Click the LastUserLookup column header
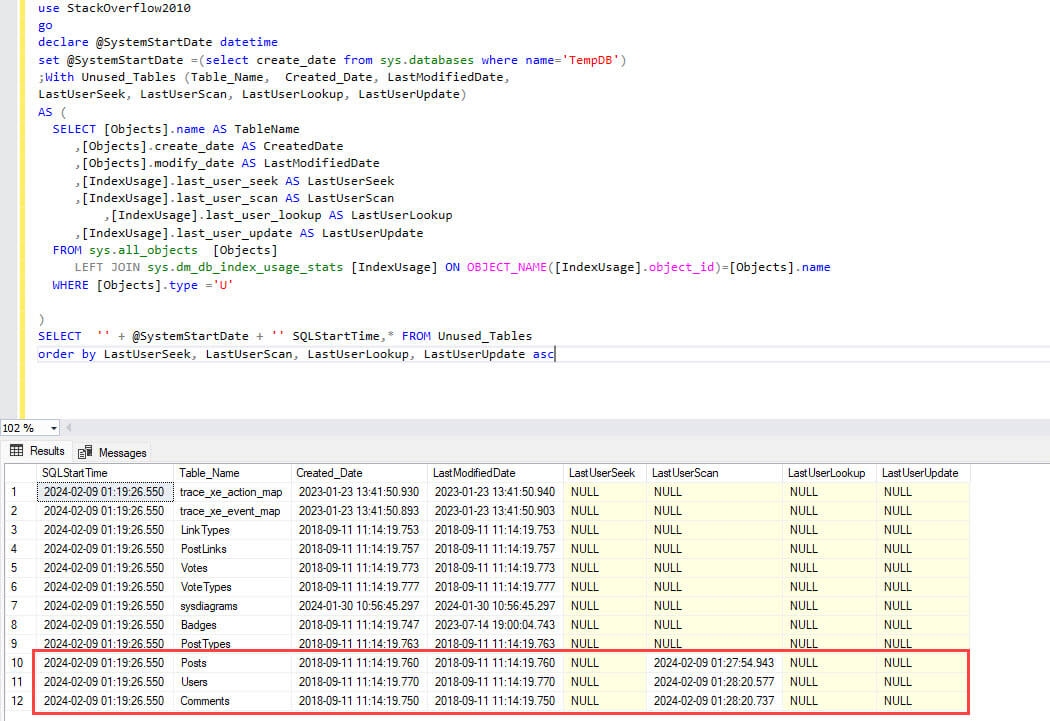The width and height of the screenshot is (1050, 721). (x=828, y=473)
